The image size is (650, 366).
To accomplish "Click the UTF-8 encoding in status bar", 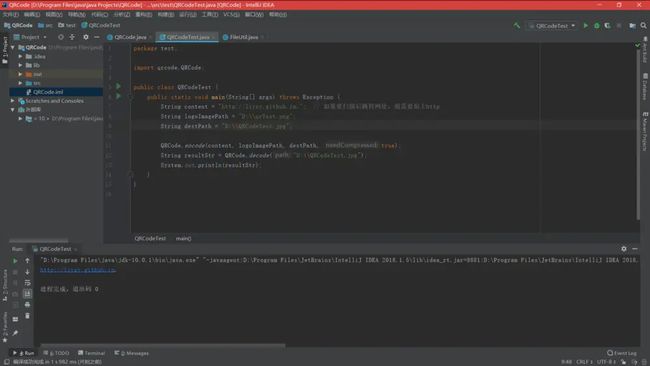I will pyautogui.click(x=606, y=362).
